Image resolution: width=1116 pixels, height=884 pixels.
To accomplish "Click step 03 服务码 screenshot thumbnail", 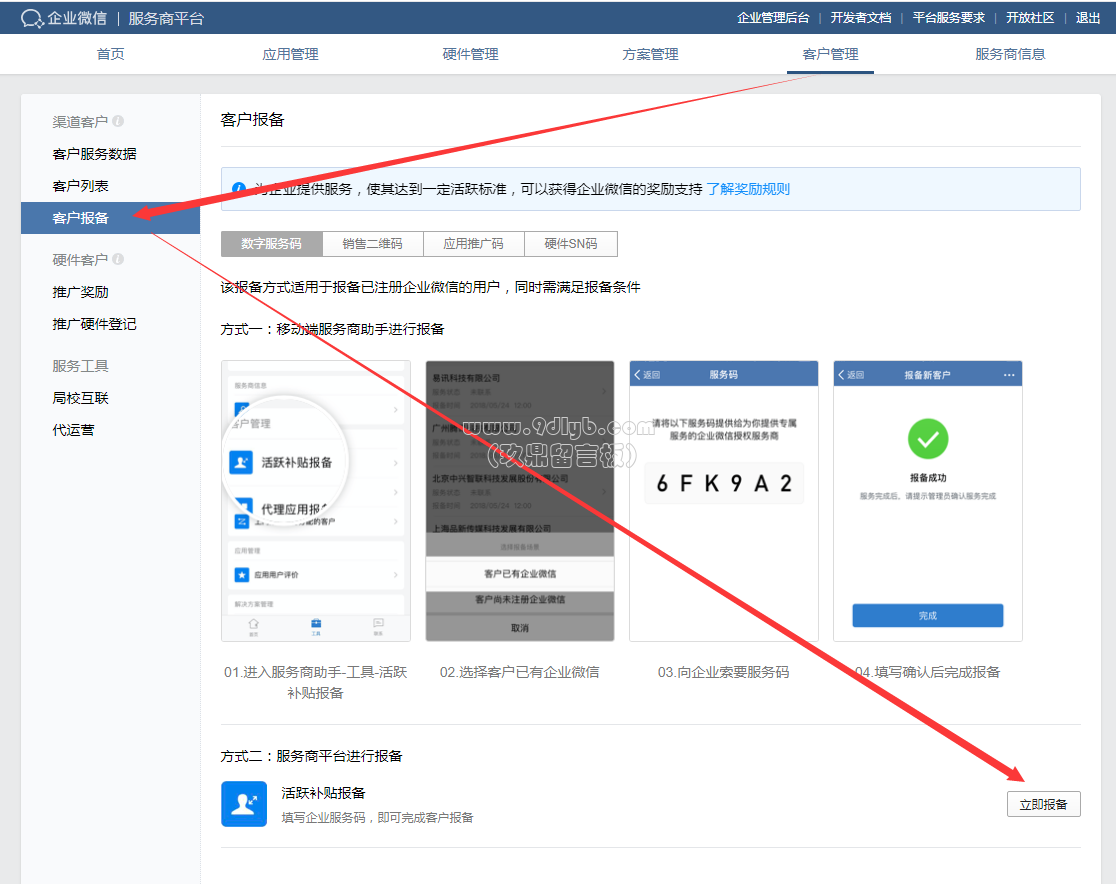I will 724,501.
